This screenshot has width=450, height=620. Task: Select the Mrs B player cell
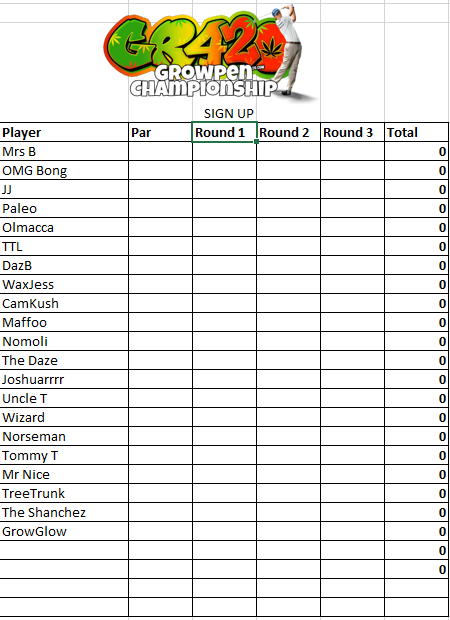click(64, 151)
